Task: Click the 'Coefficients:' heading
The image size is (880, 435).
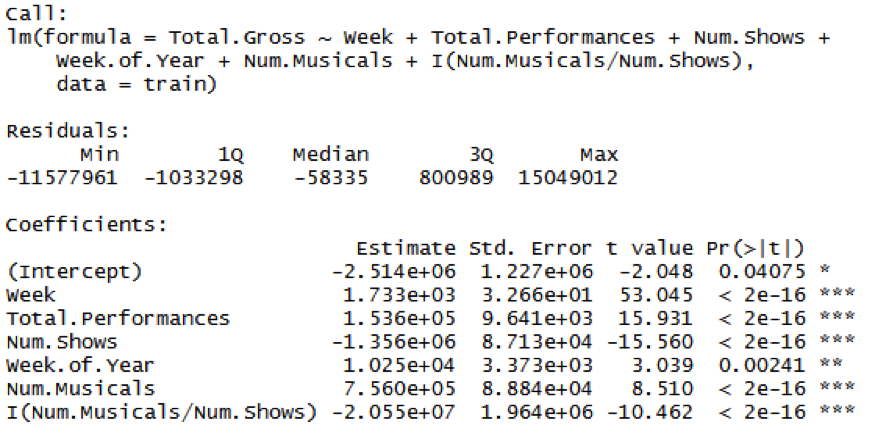Action: [x=86, y=225]
